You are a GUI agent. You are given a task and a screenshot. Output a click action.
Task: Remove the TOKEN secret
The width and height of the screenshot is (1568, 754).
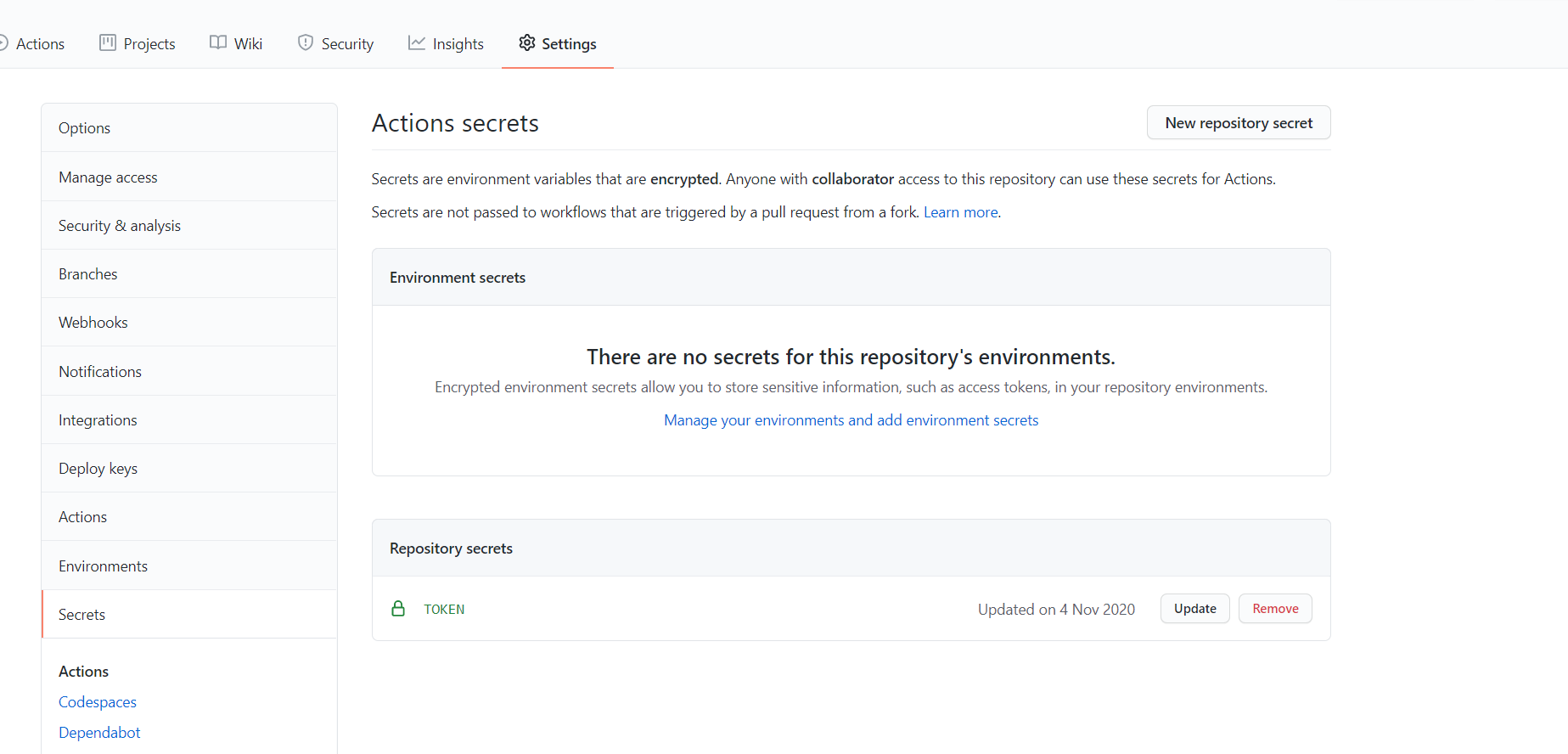coord(1274,609)
